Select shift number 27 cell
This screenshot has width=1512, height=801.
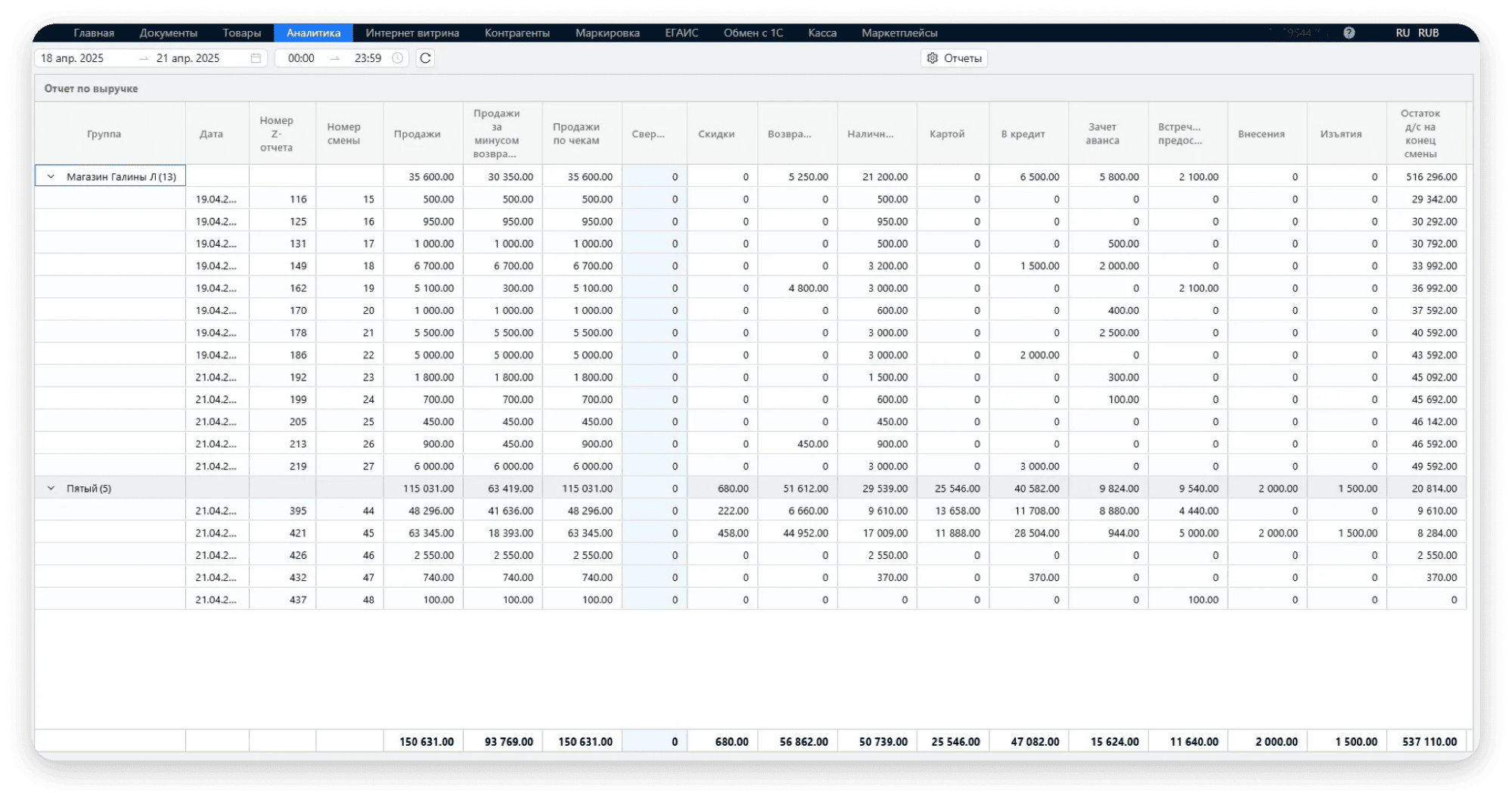[x=349, y=467]
